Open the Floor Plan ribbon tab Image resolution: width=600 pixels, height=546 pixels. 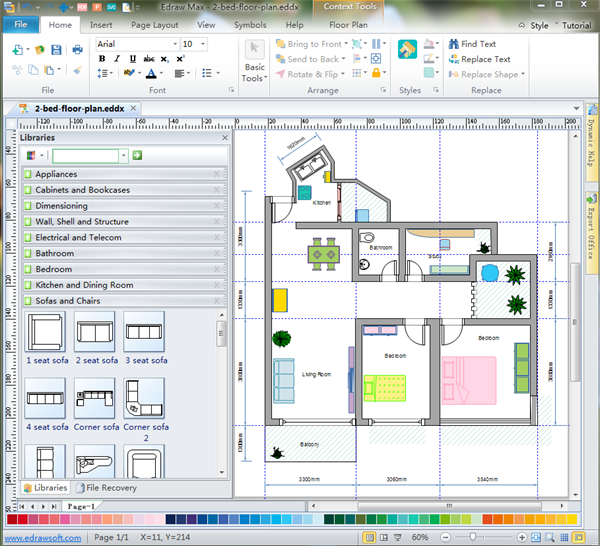click(347, 24)
